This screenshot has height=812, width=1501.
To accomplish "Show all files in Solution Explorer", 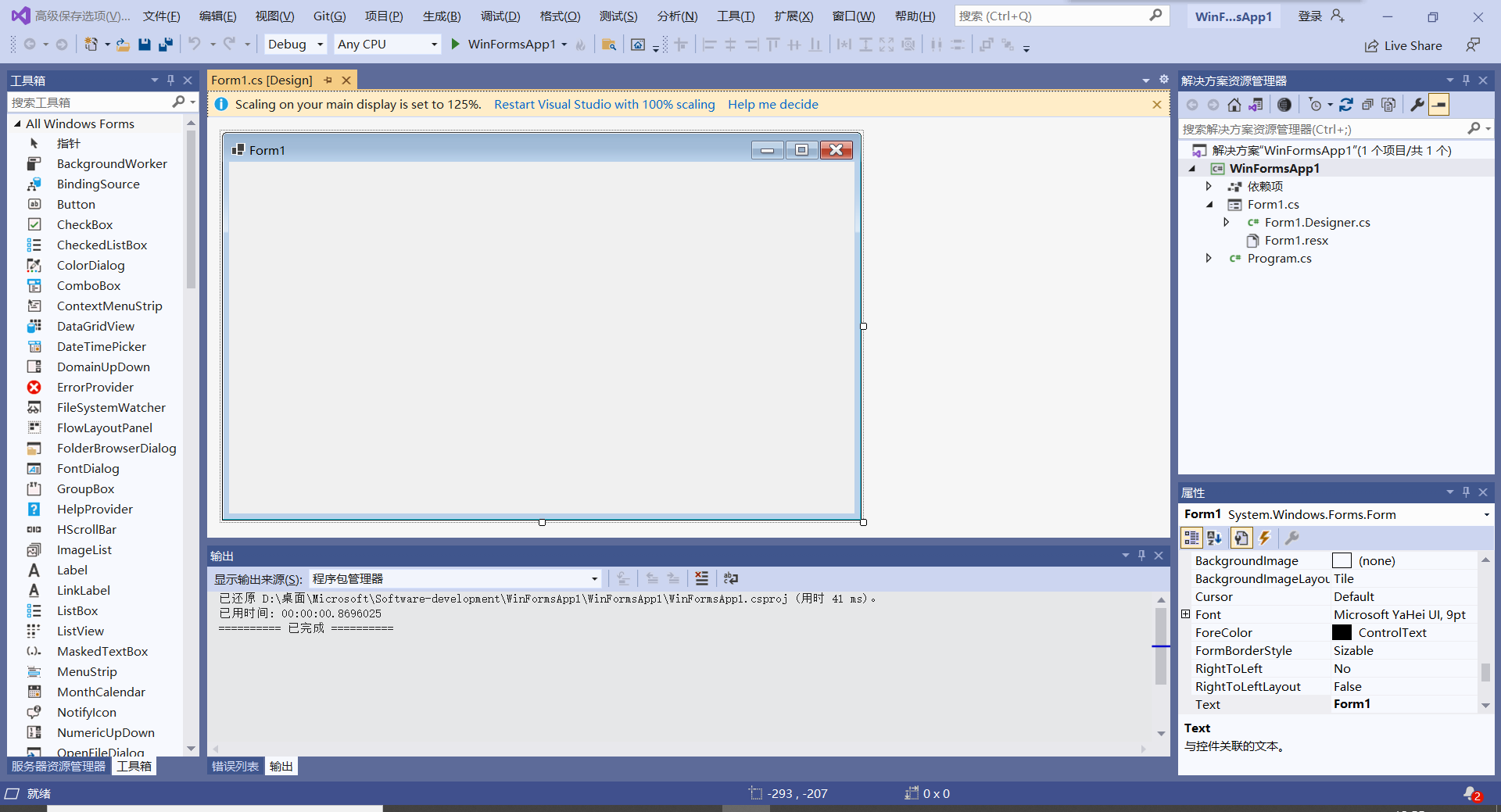I will pos(1388,105).
